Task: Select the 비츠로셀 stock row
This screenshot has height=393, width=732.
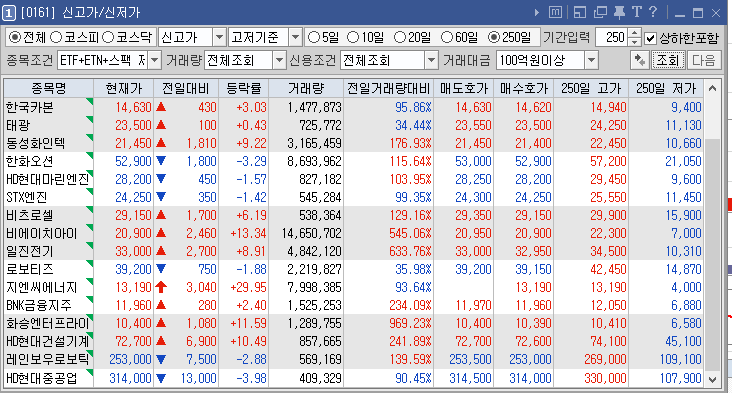Action: tap(353, 216)
